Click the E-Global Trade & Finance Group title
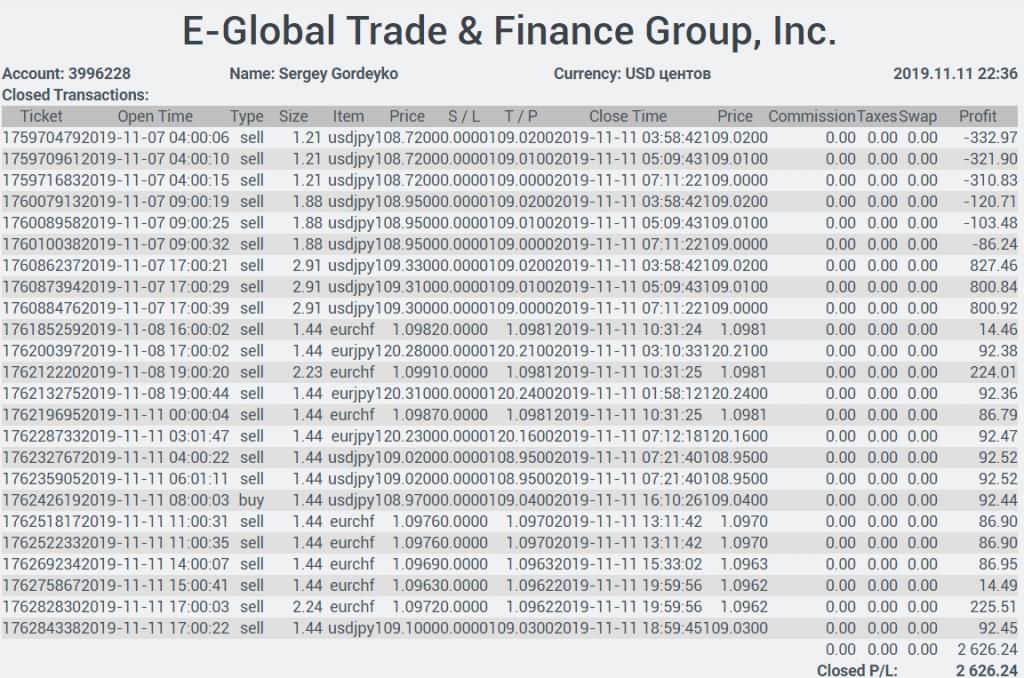The image size is (1024, 678). 509,31
